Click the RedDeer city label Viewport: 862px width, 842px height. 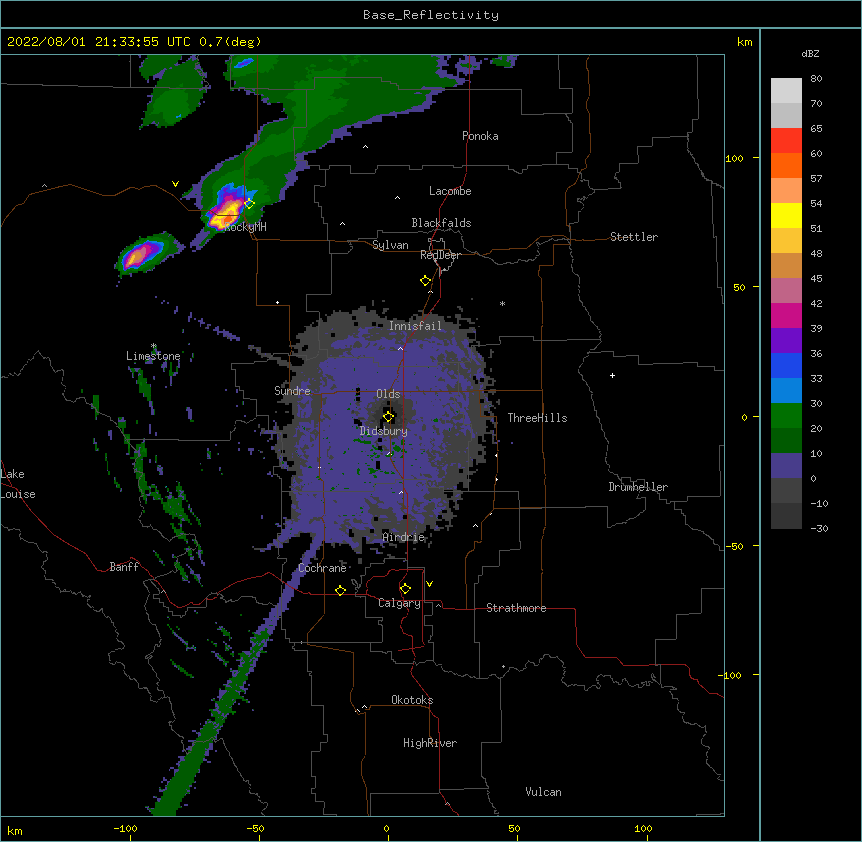click(x=440, y=255)
